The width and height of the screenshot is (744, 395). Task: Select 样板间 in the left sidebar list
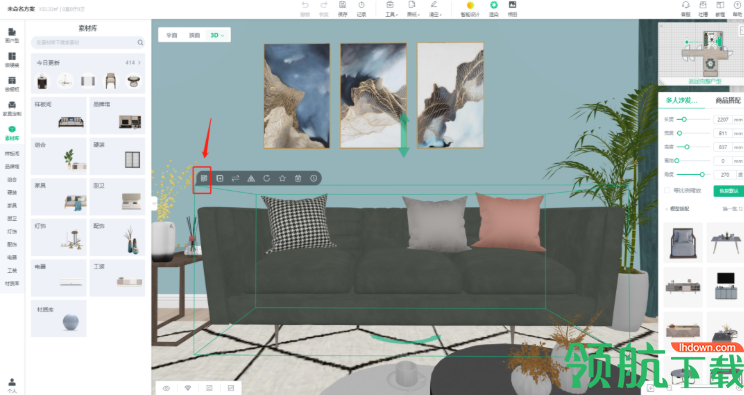(12, 154)
